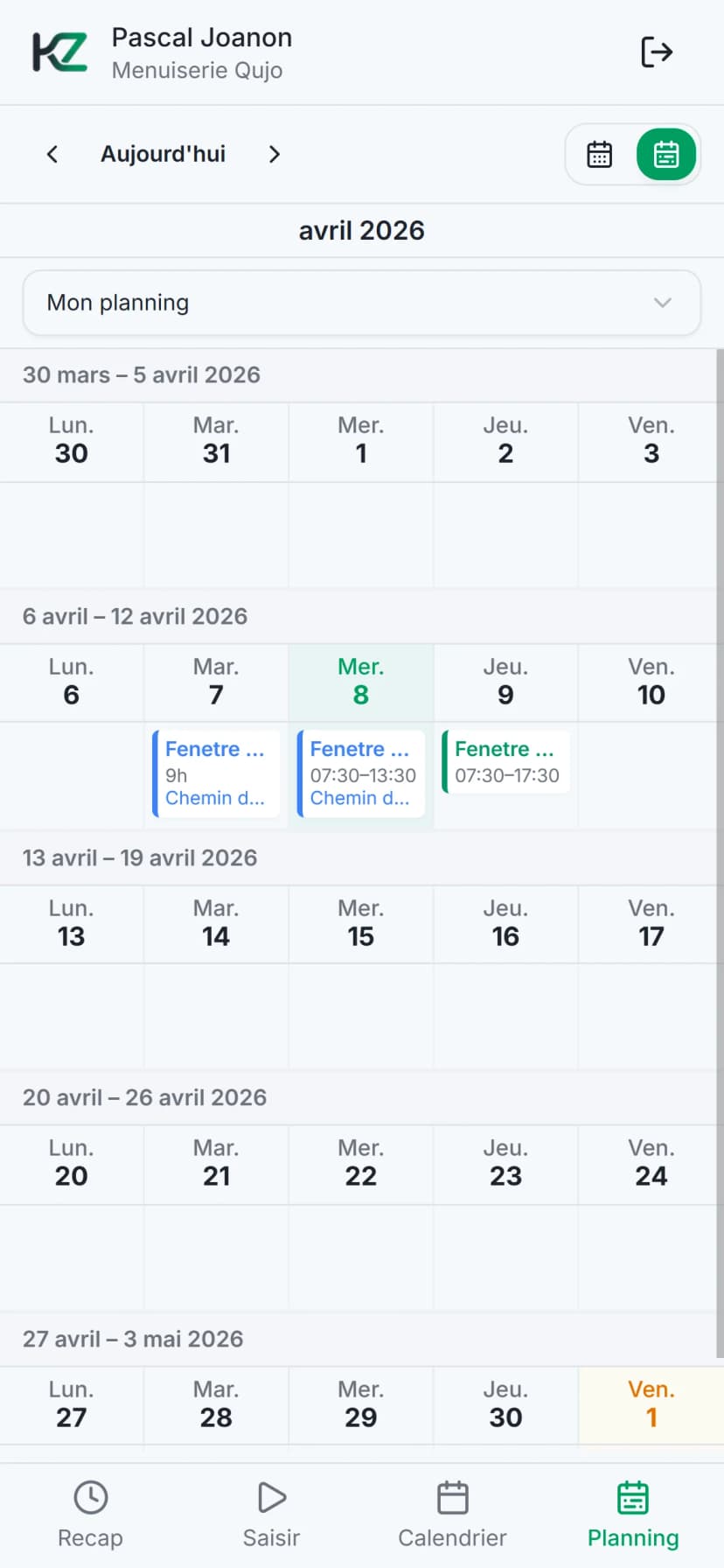The height and width of the screenshot is (1568, 724).
Task: Select the detailed planning view icon
Action: click(x=665, y=154)
